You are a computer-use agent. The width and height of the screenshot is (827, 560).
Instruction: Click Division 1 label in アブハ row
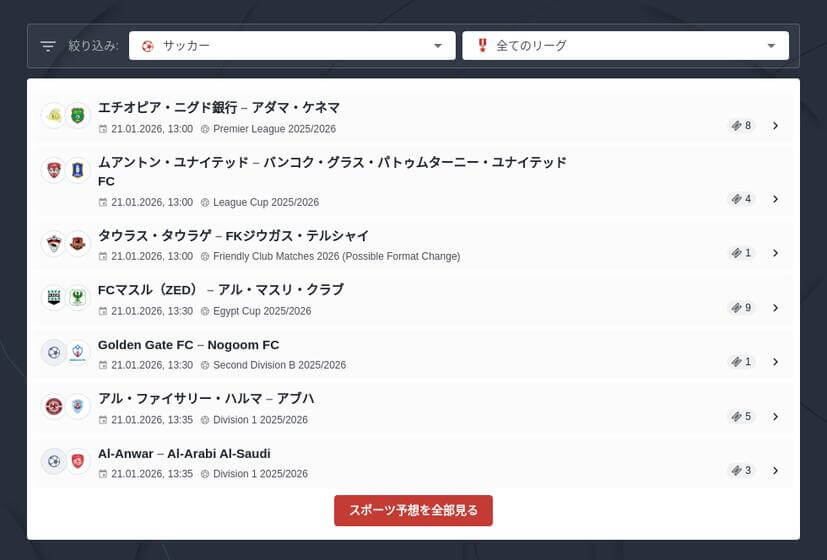pos(260,420)
